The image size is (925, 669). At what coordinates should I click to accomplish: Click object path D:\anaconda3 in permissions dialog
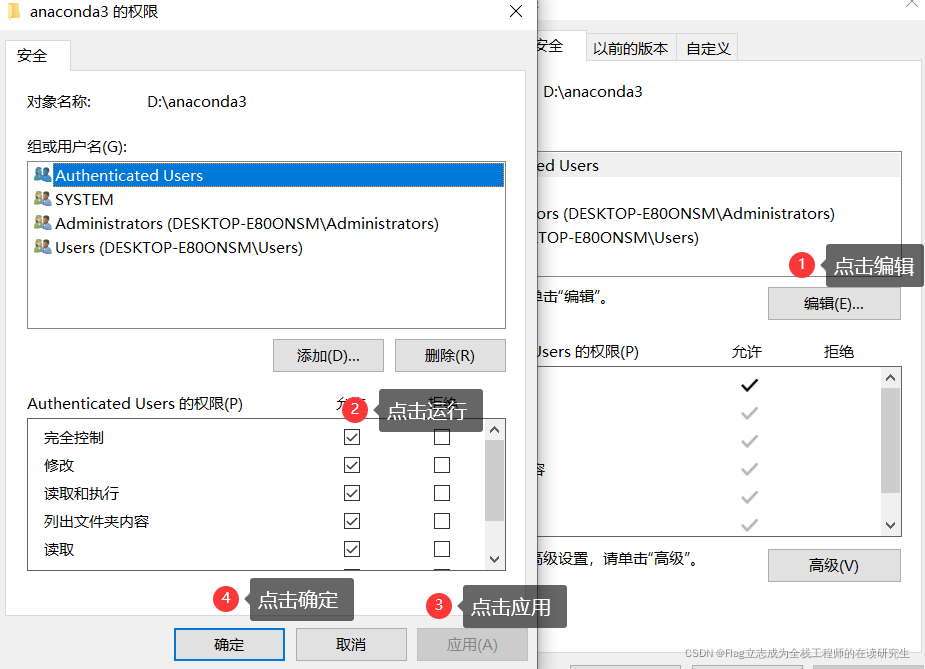[196, 101]
